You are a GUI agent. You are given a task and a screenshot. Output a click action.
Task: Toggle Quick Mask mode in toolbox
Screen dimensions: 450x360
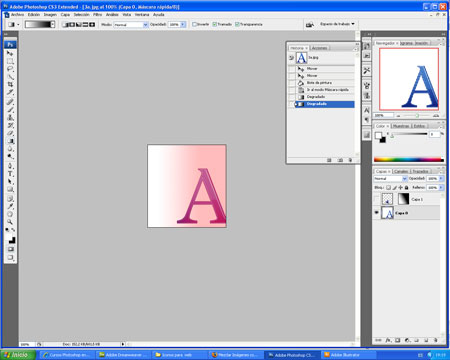(10, 249)
